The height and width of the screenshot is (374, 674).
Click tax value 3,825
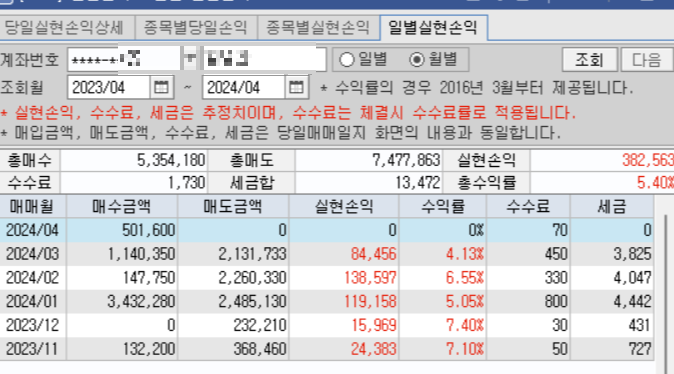(632, 254)
